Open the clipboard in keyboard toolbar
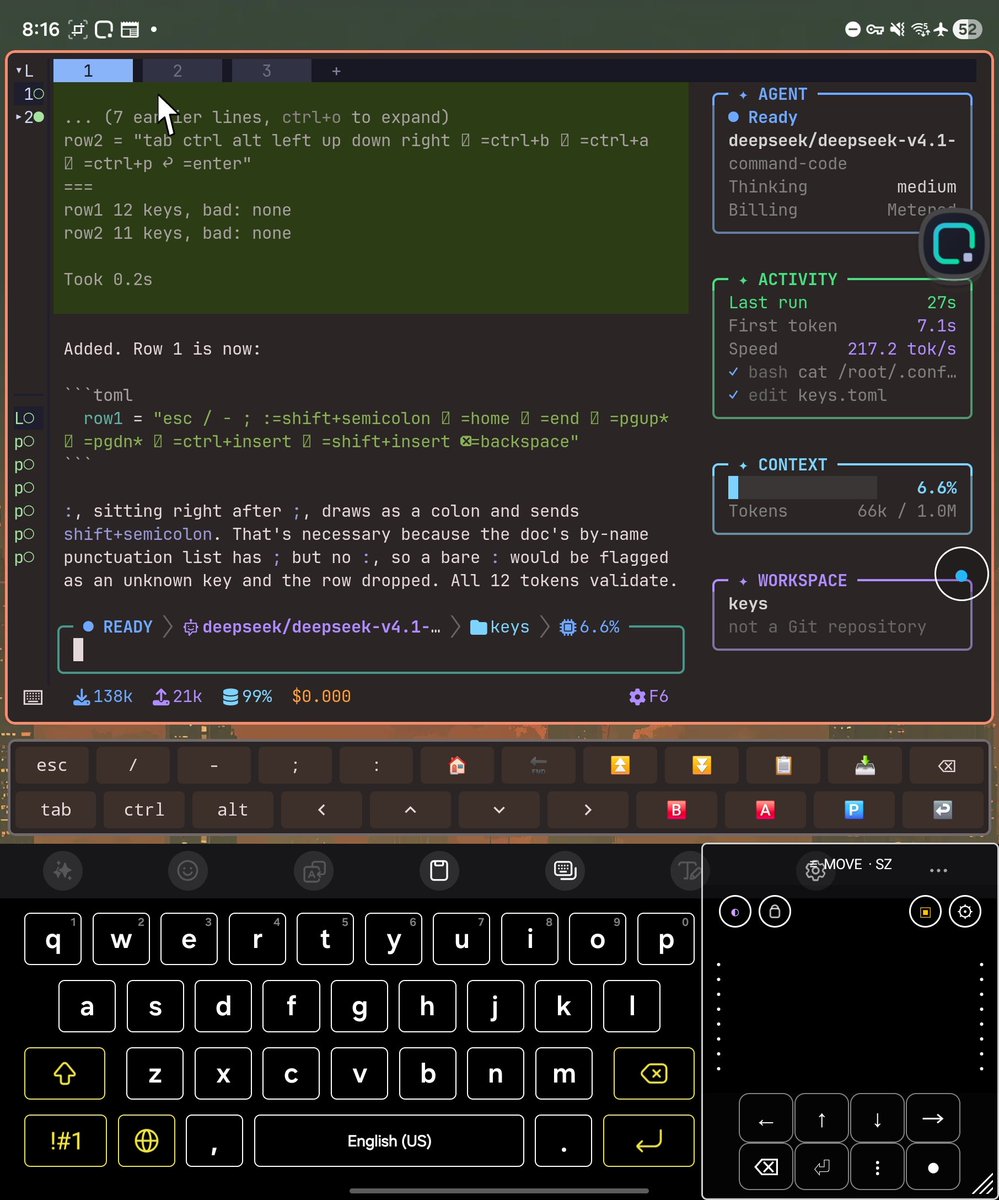The height and width of the screenshot is (1200, 999). click(438, 870)
